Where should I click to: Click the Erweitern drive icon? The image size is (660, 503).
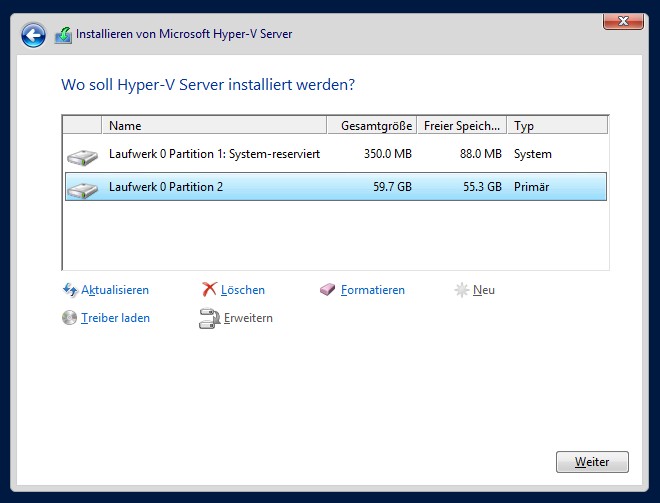click(209, 319)
